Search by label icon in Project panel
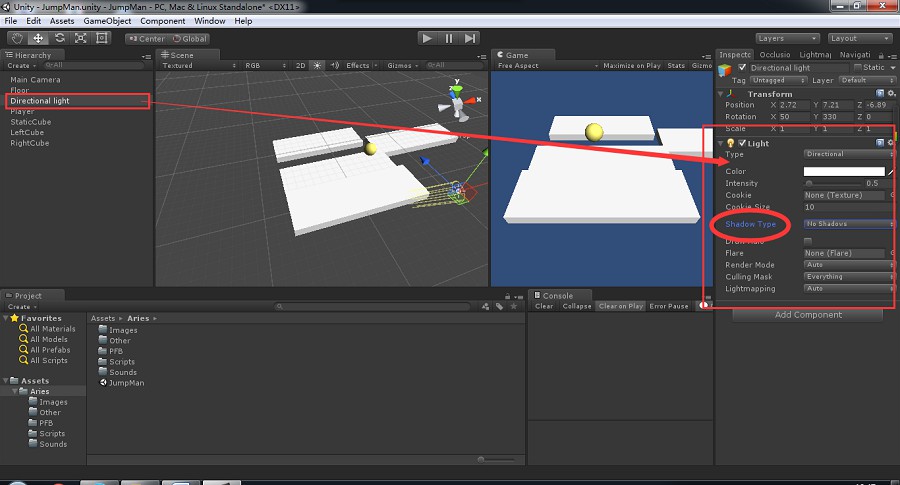Image resolution: width=900 pixels, height=485 pixels. [x=499, y=306]
